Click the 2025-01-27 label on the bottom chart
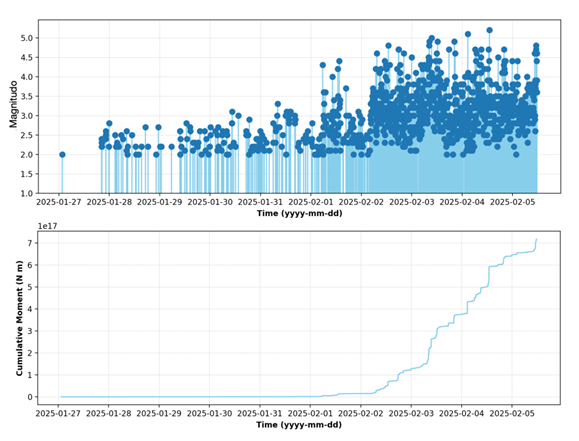Image resolution: width=579 pixels, height=441 pixels. pos(58,413)
